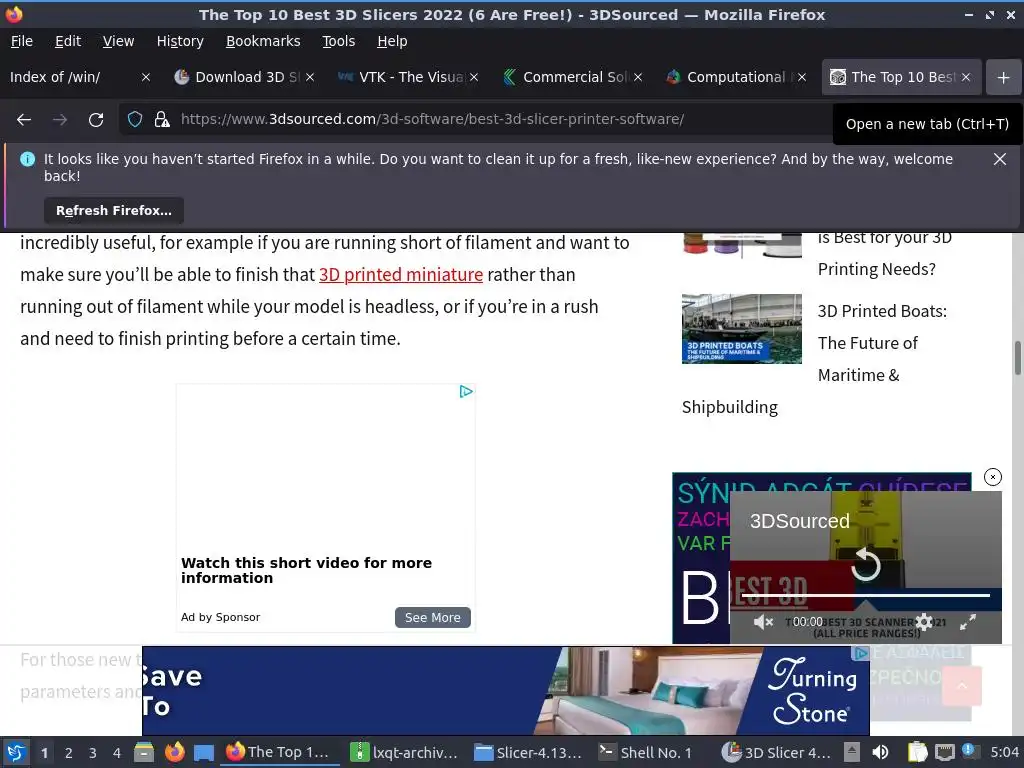Viewport: 1024px width, 768px height.
Task: Expand video player to fullscreen
Action: click(x=968, y=622)
